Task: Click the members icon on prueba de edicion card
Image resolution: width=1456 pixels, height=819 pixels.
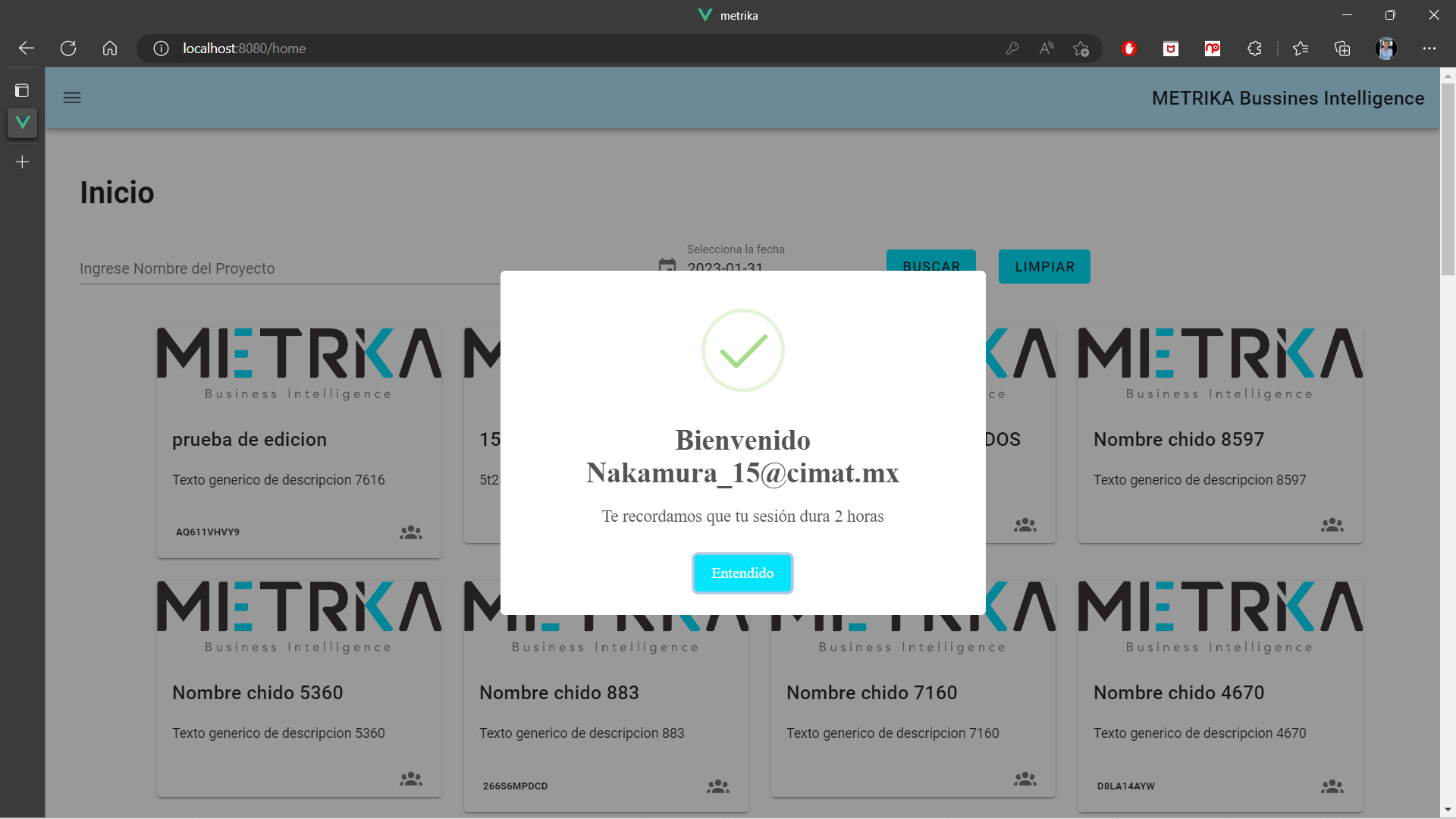Action: [409, 532]
